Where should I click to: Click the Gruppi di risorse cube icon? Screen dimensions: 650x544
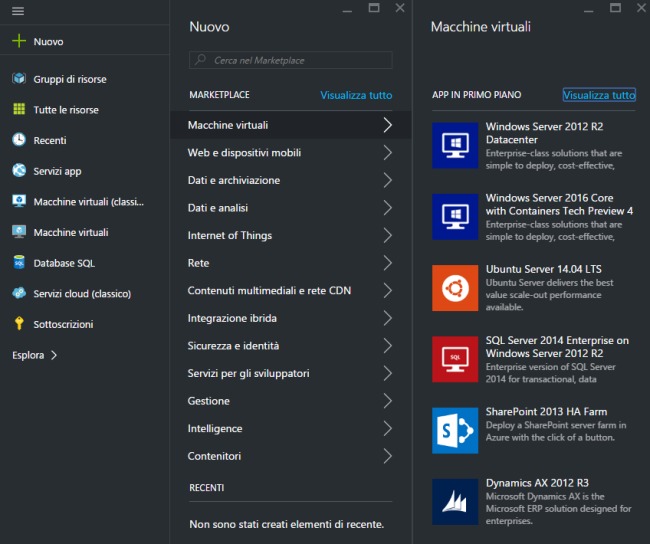19,78
